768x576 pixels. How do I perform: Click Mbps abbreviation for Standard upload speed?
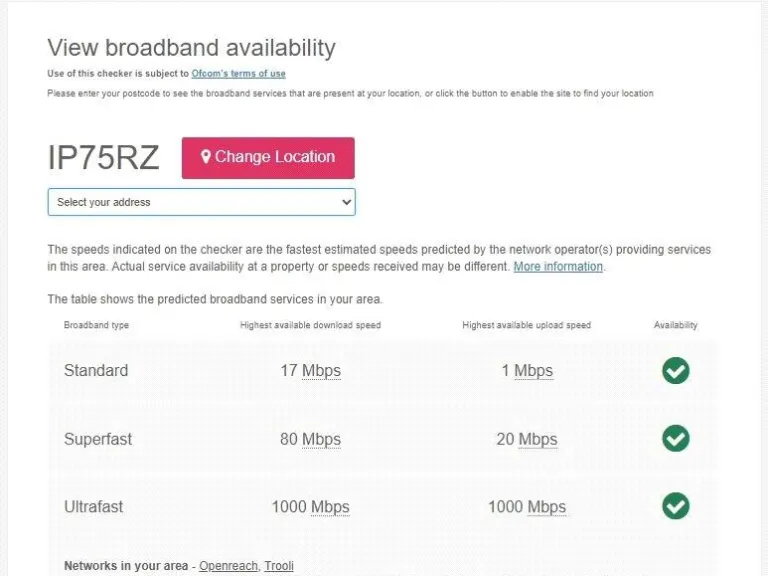click(533, 371)
